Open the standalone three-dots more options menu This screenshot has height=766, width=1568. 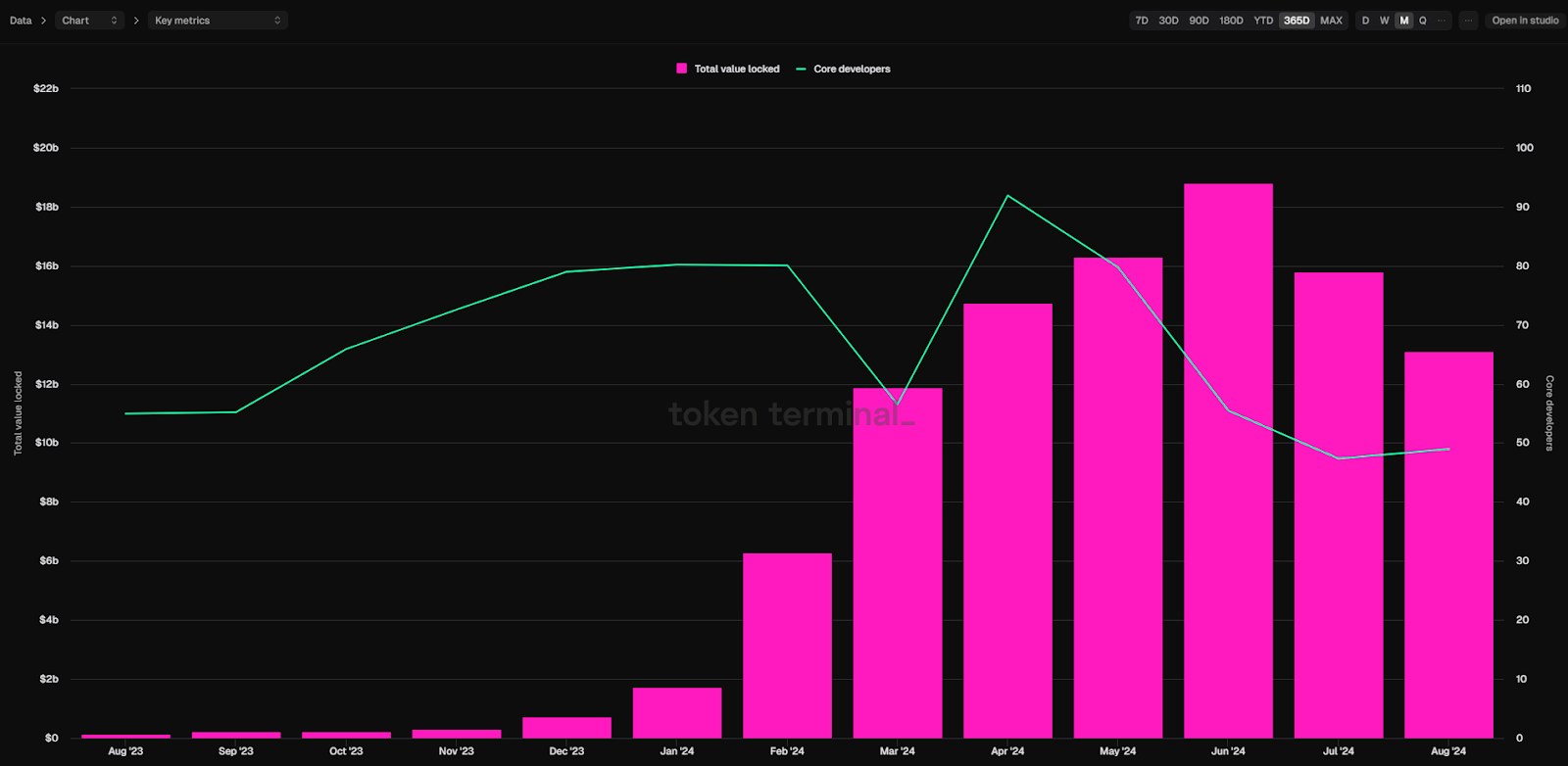click(1468, 21)
